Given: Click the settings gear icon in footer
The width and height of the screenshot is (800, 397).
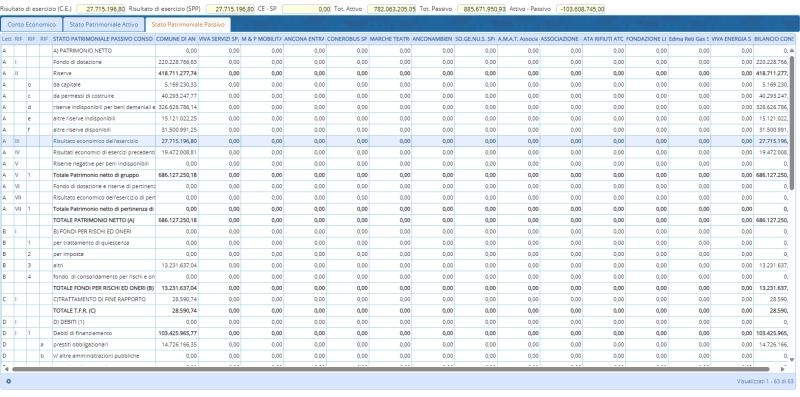Looking at the screenshot, I should click(x=9, y=381).
